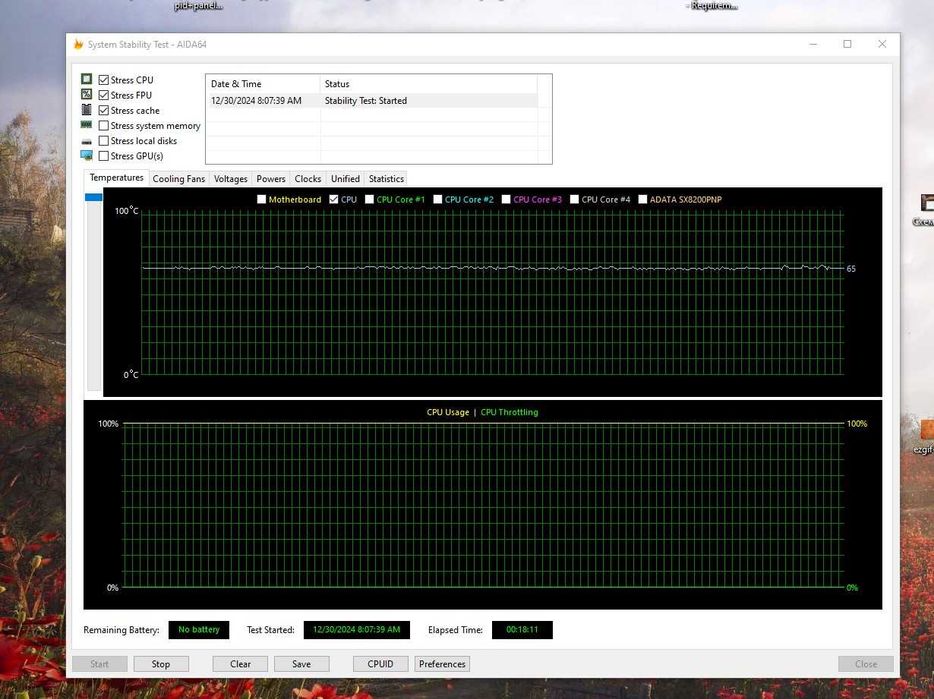Viewport: 934px width, 699px height.
Task: Click the 12/30/2024 8:07:39 AM log entry
Action: pos(256,101)
